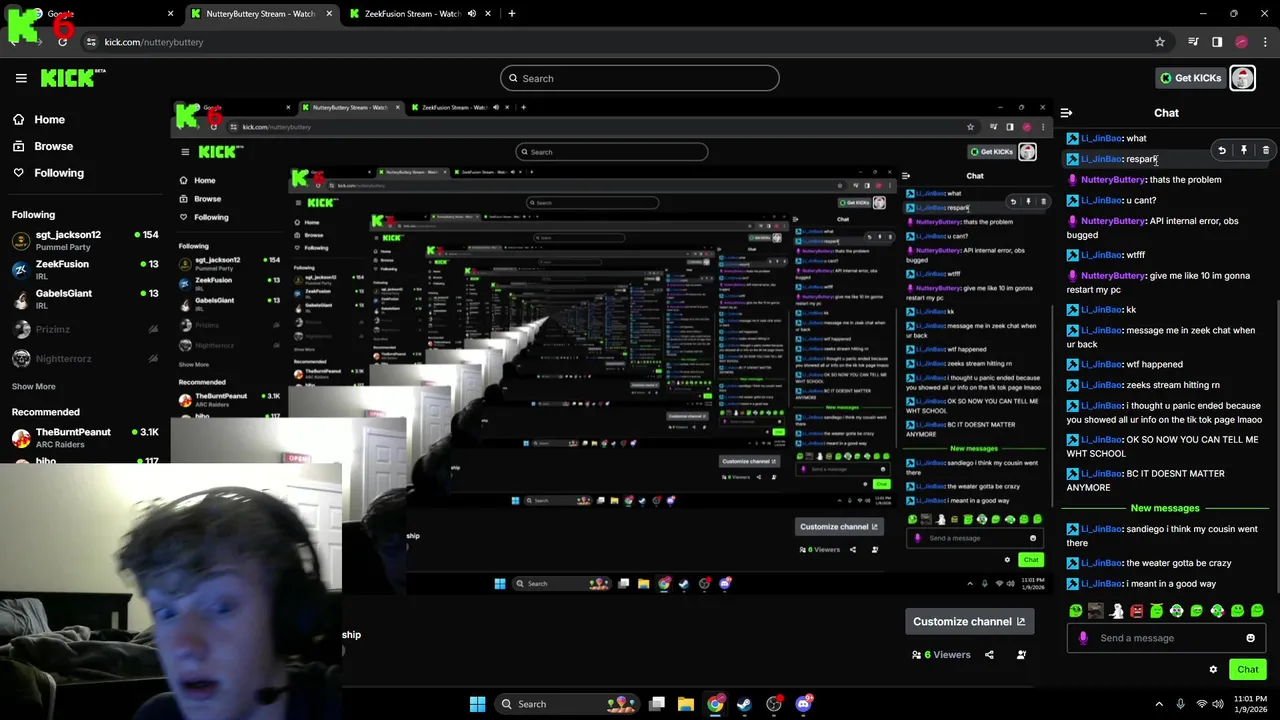Open GabelsGiant channel in Following list
This screenshot has height=720, width=1280.
85,298
